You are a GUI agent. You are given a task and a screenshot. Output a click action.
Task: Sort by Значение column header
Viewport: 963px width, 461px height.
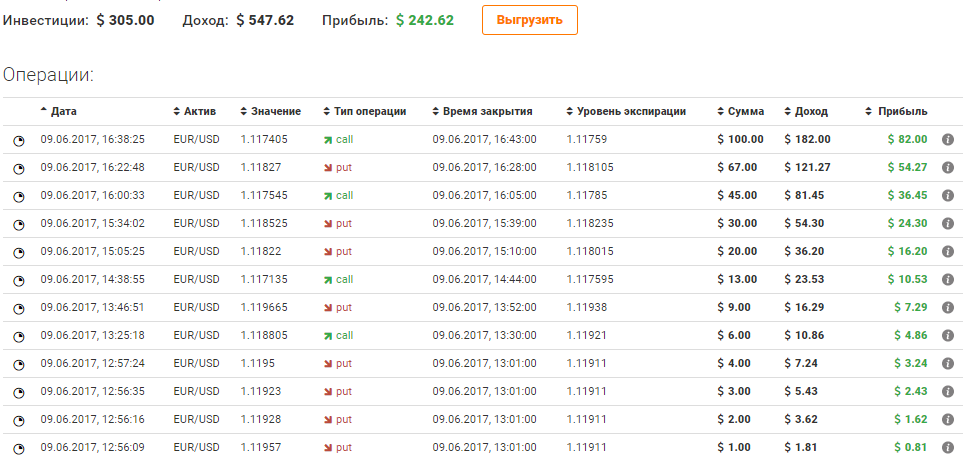[x=275, y=111]
